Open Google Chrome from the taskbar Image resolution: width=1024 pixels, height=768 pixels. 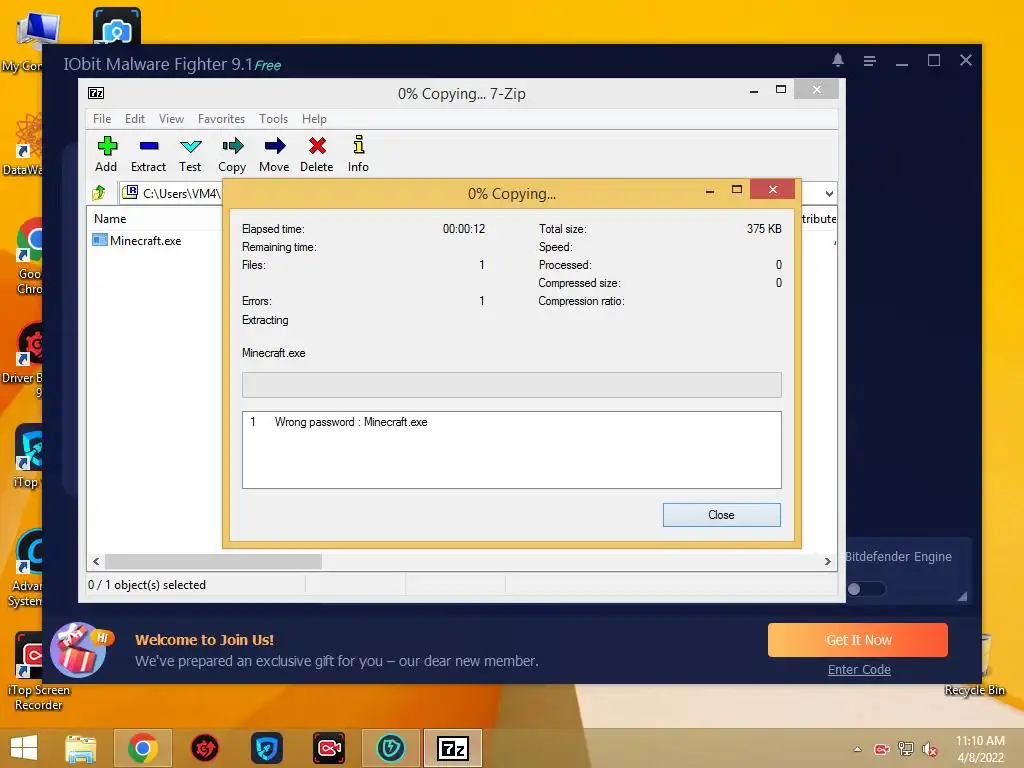click(x=143, y=748)
